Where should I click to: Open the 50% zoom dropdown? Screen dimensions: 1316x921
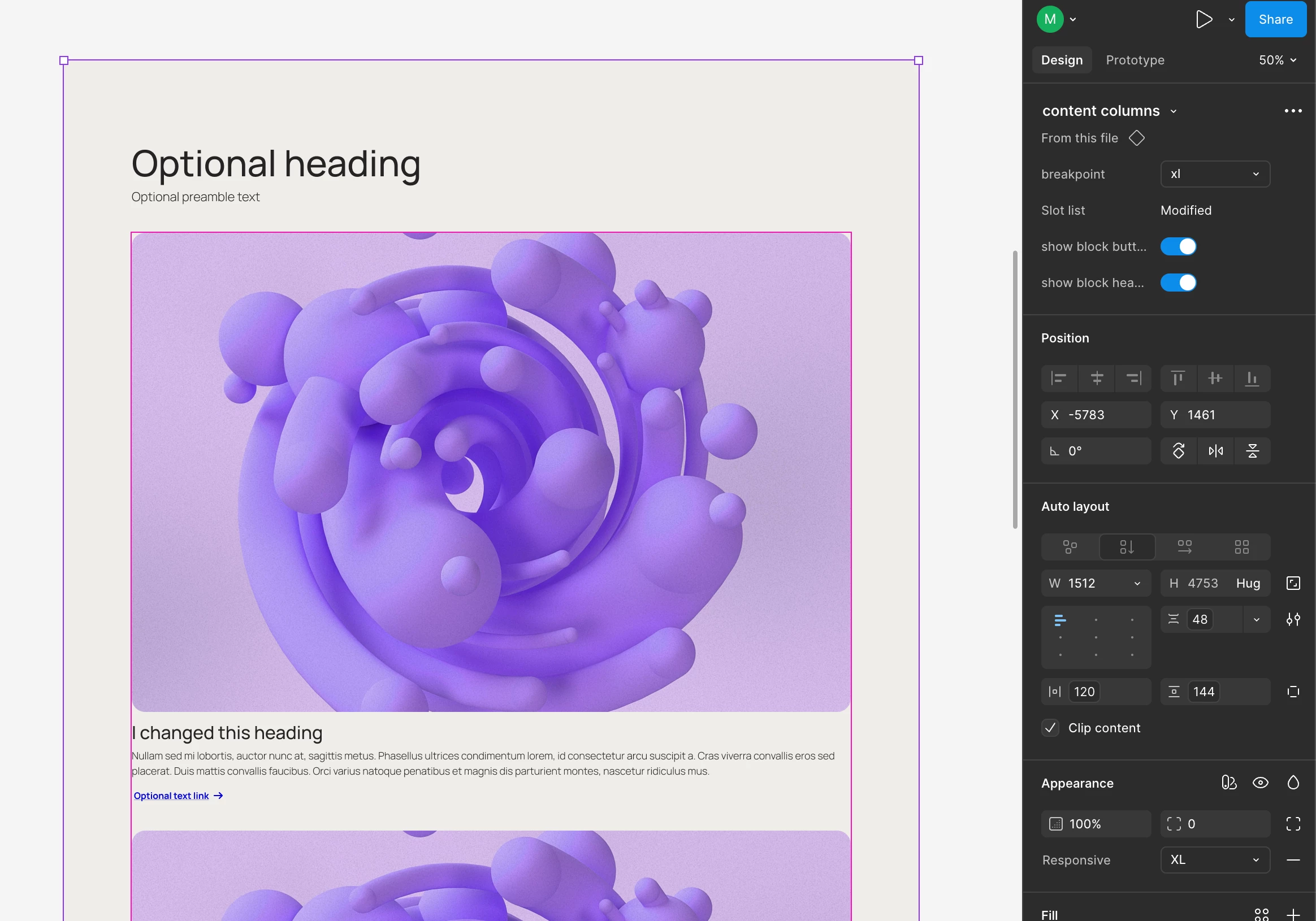coord(1277,60)
